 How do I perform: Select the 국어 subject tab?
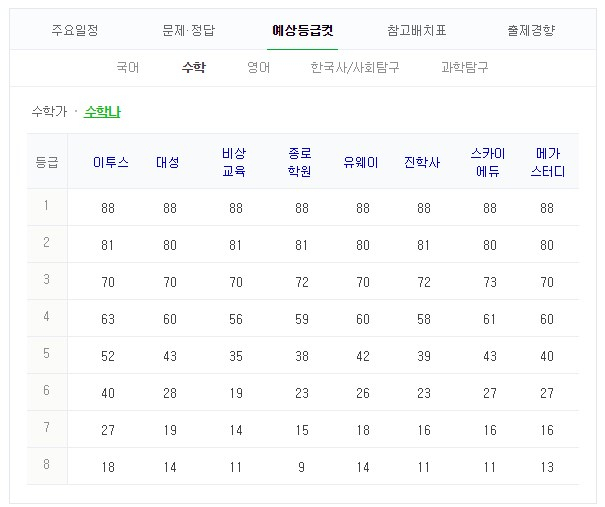click(x=127, y=68)
